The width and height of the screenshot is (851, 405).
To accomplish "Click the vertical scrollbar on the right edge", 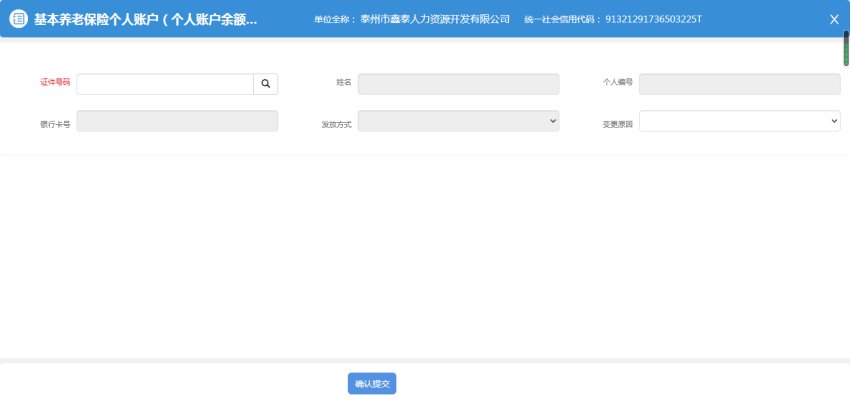I will (x=846, y=48).
